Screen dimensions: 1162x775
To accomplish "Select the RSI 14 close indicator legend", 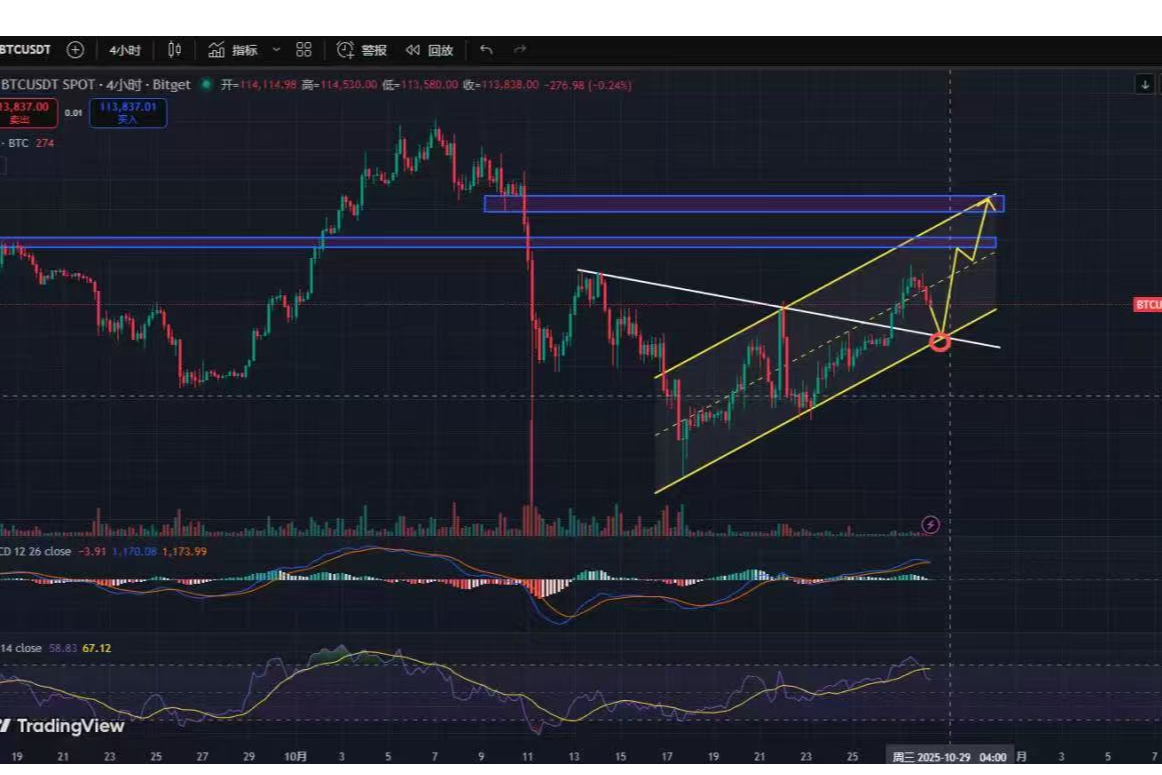I will click(x=24, y=648).
